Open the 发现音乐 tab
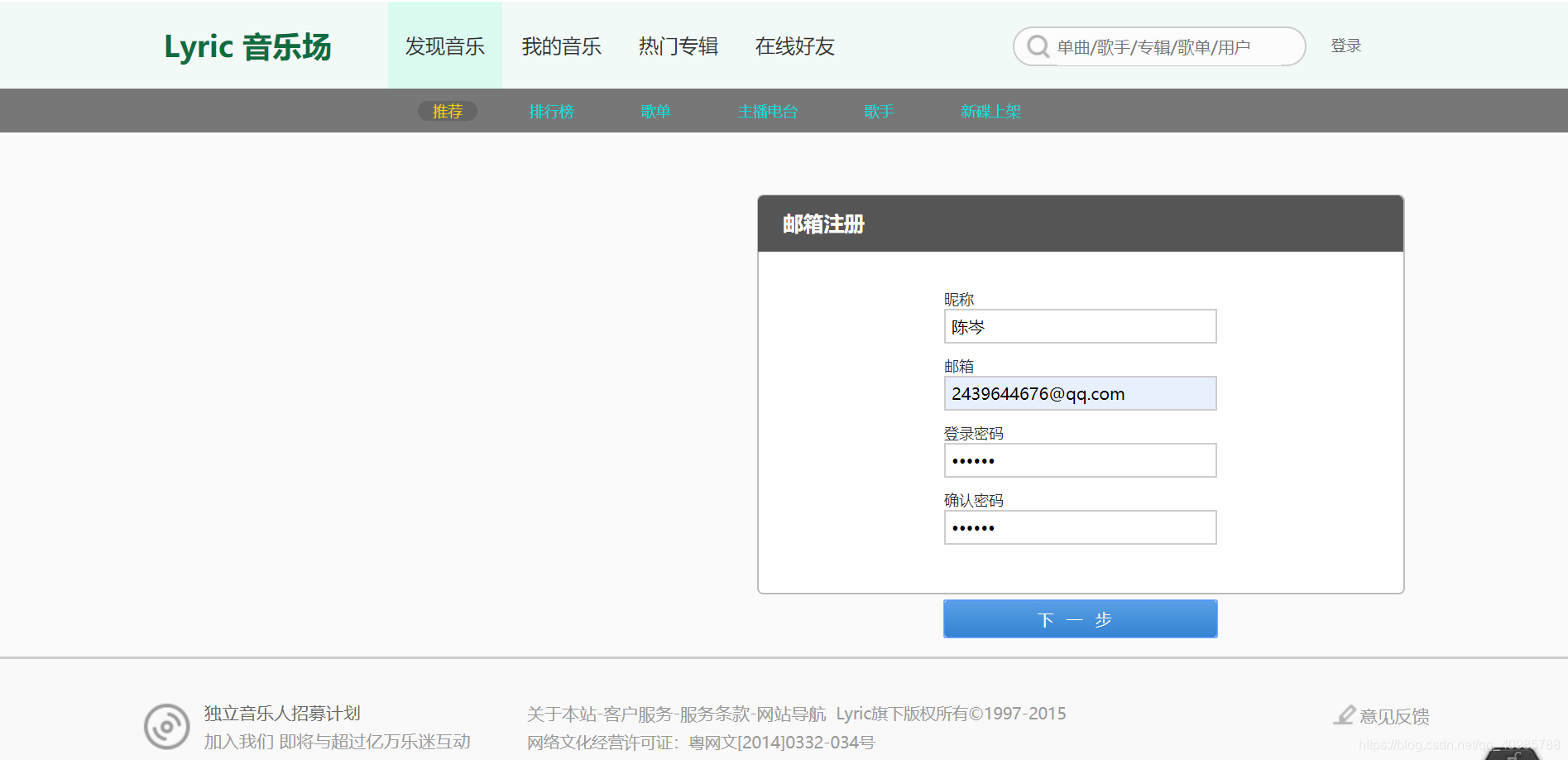1568x760 pixels. point(445,46)
